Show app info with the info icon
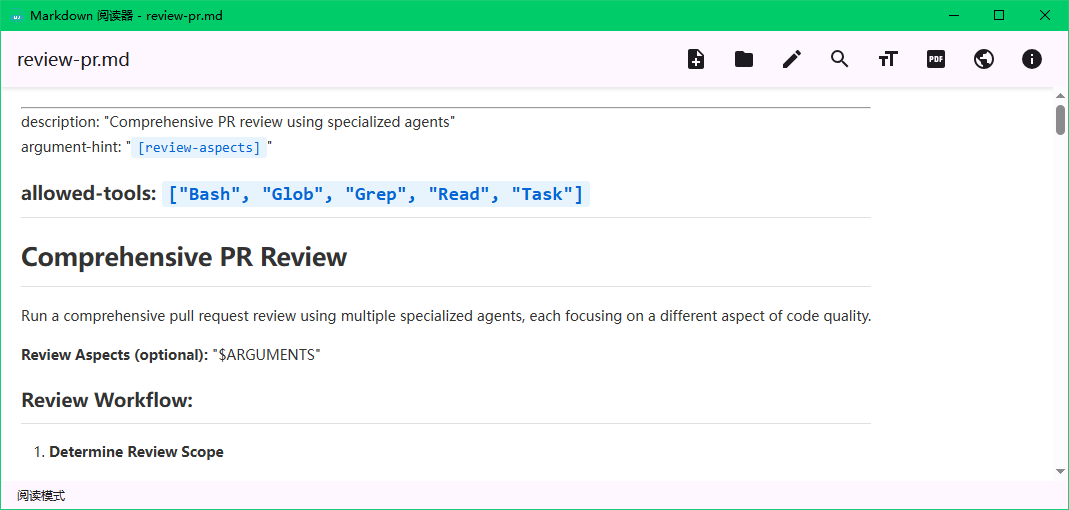 tap(1032, 59)
